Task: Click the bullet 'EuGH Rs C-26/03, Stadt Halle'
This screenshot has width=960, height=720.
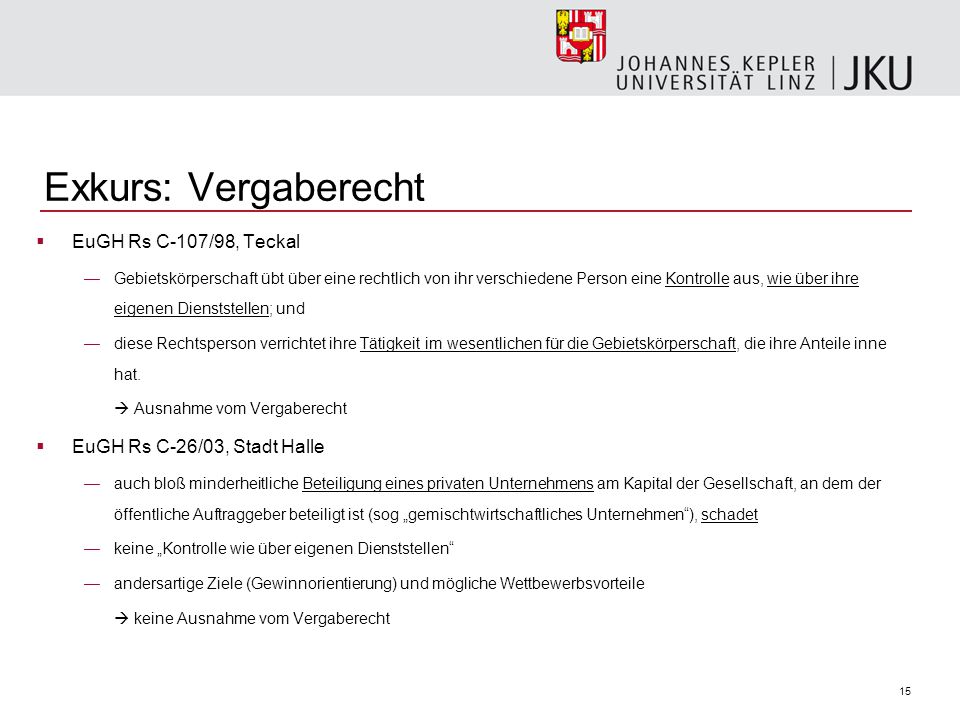Action: [x=198, y=446]
